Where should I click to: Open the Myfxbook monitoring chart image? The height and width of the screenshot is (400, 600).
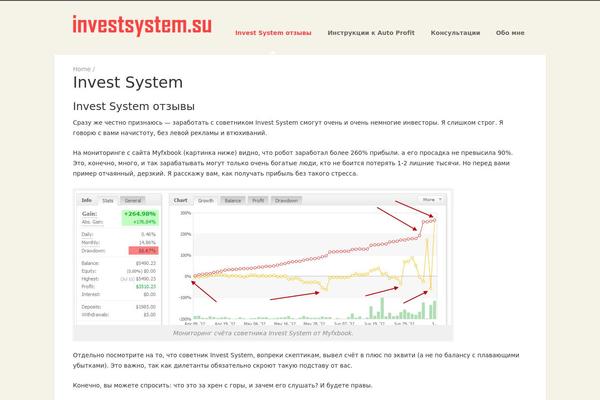pos(262,258)
